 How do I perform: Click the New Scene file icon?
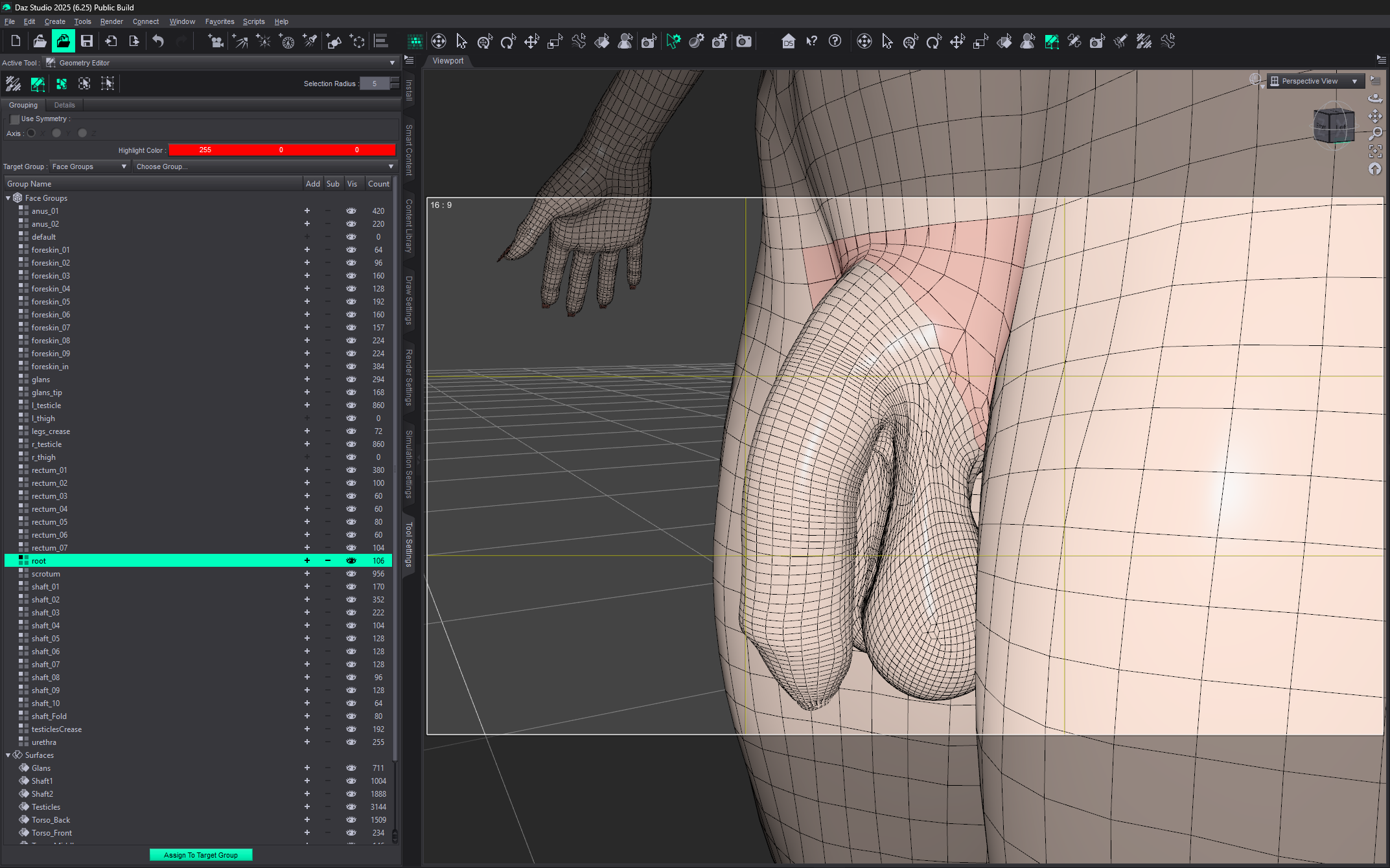coord(16,41)
